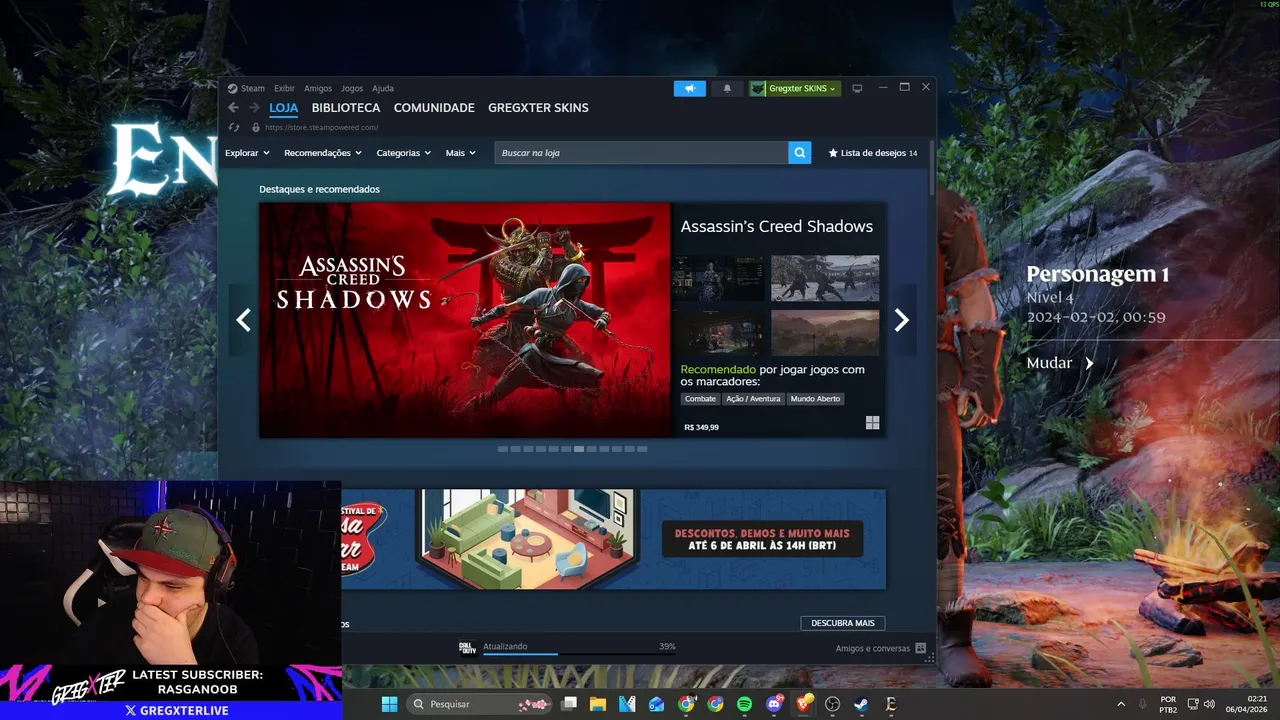The image size is (1280, 720).
Task: Open the Ajuda menu
Action: (x=383, y=88)
